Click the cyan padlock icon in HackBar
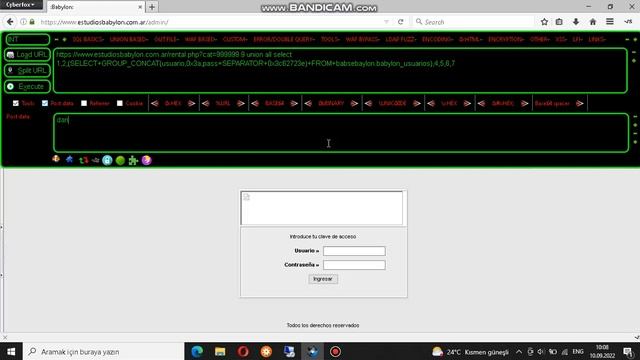Screen dimensions: 640x360 pos(107,160)
